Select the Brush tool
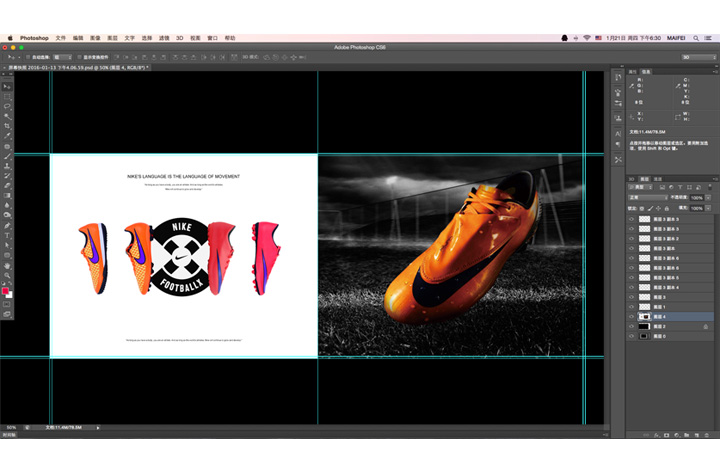This screenshot has width=720, height=471. point(7,157)
